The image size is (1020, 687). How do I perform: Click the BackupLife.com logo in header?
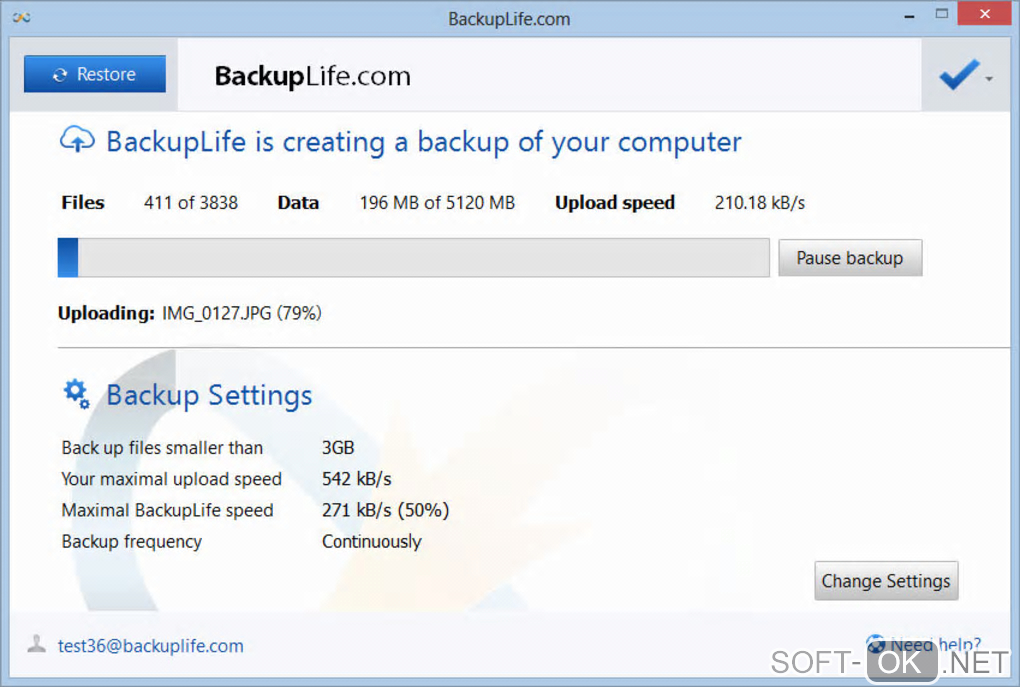(312, 76)
